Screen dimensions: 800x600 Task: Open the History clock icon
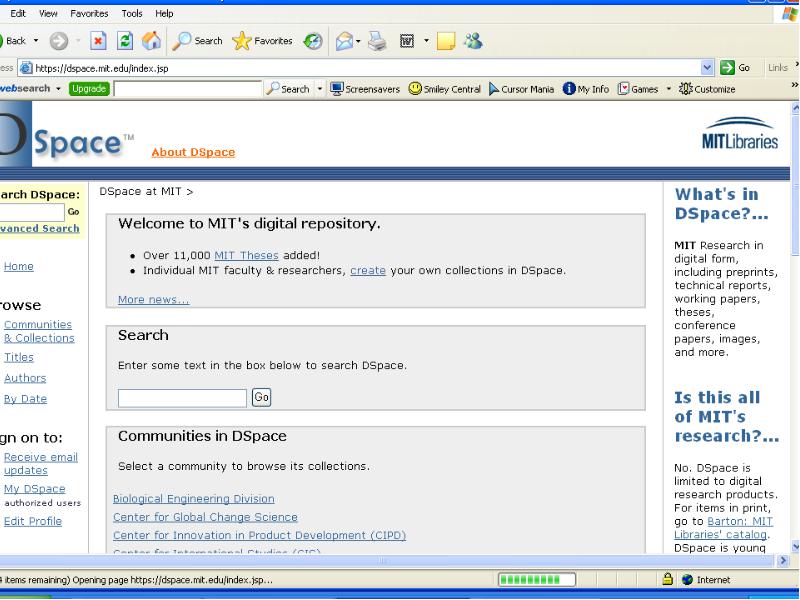313,41
